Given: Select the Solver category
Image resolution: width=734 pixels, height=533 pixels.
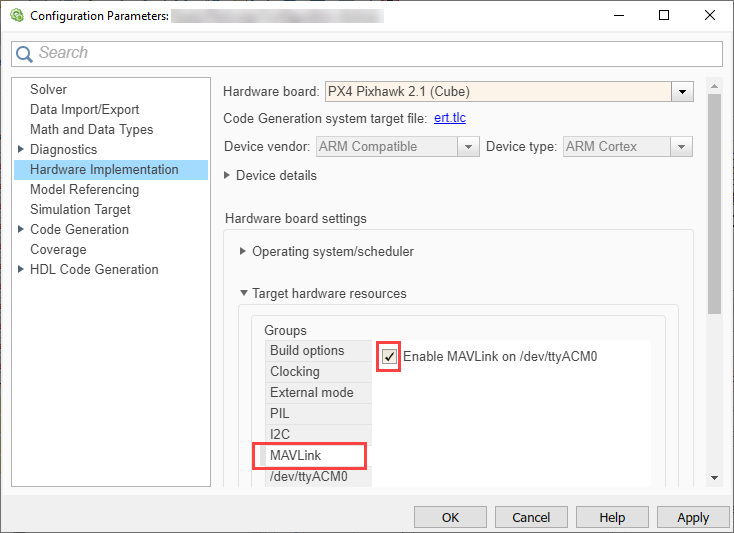Looking at the screenshot, I should click(x=48, y=90).
